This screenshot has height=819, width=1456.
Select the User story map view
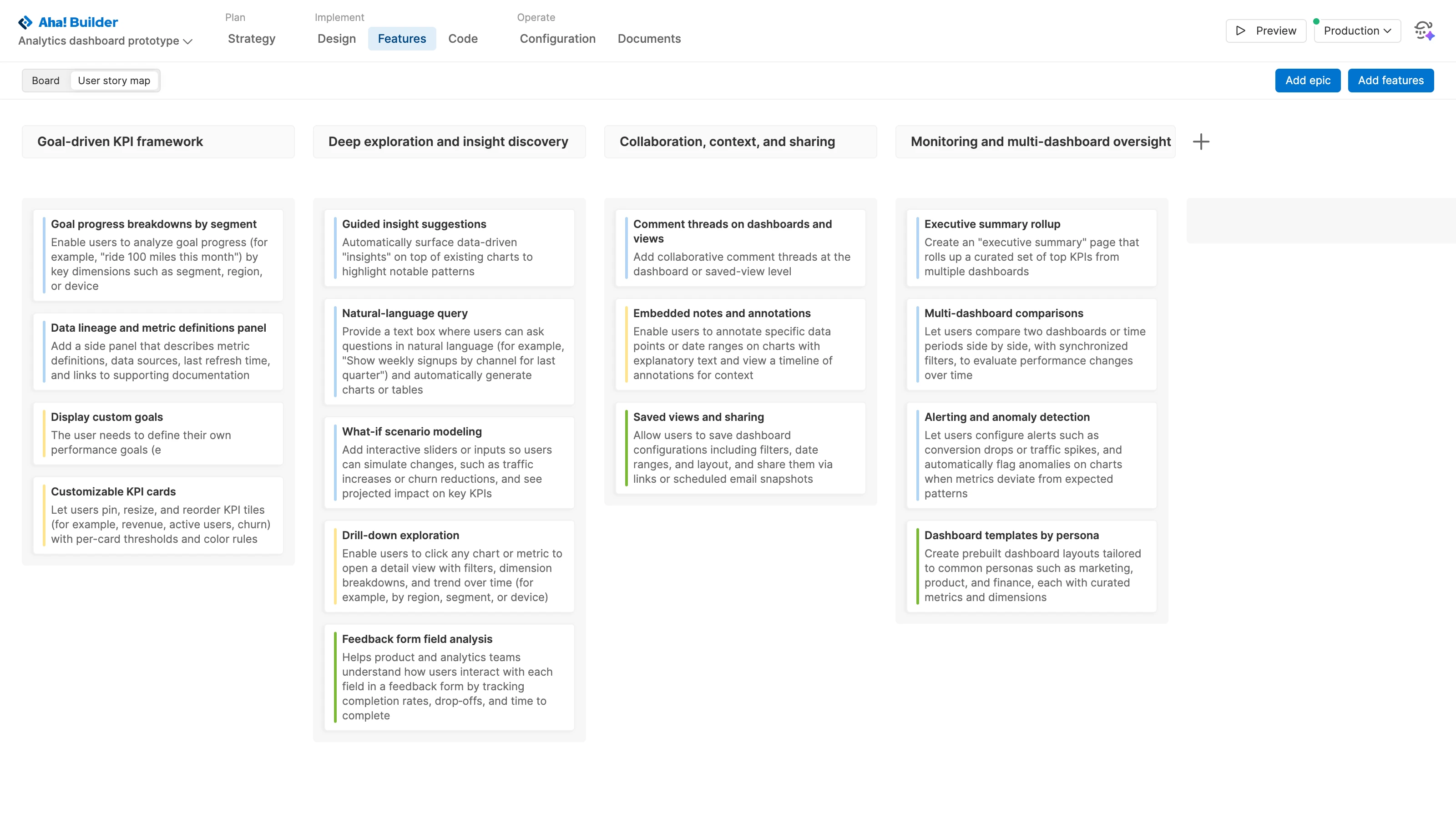point(114,80)
